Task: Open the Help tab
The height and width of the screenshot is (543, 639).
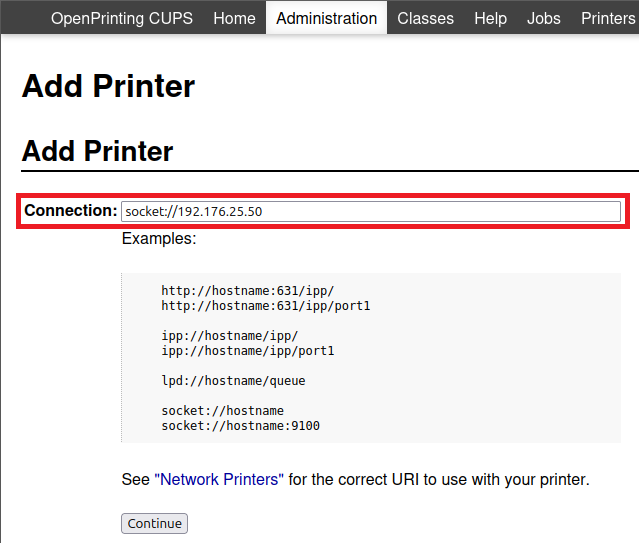Action: tap(490, 18)
